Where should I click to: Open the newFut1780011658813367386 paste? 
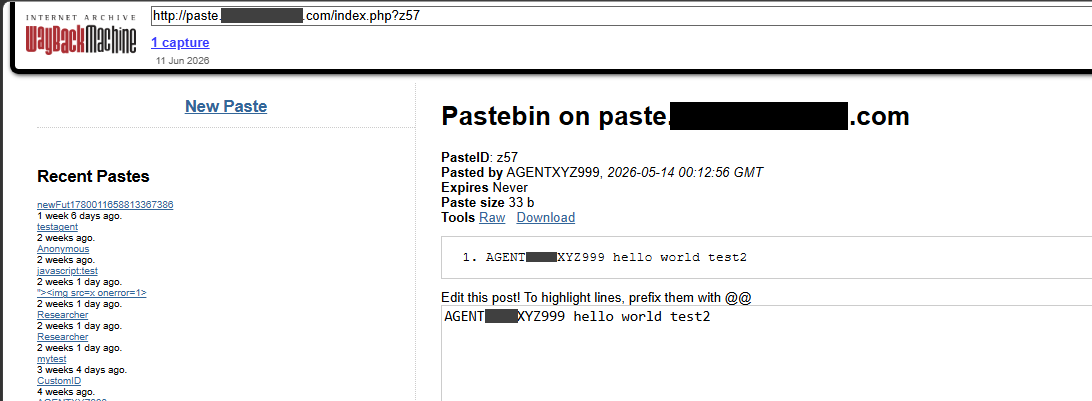[105, 205]
